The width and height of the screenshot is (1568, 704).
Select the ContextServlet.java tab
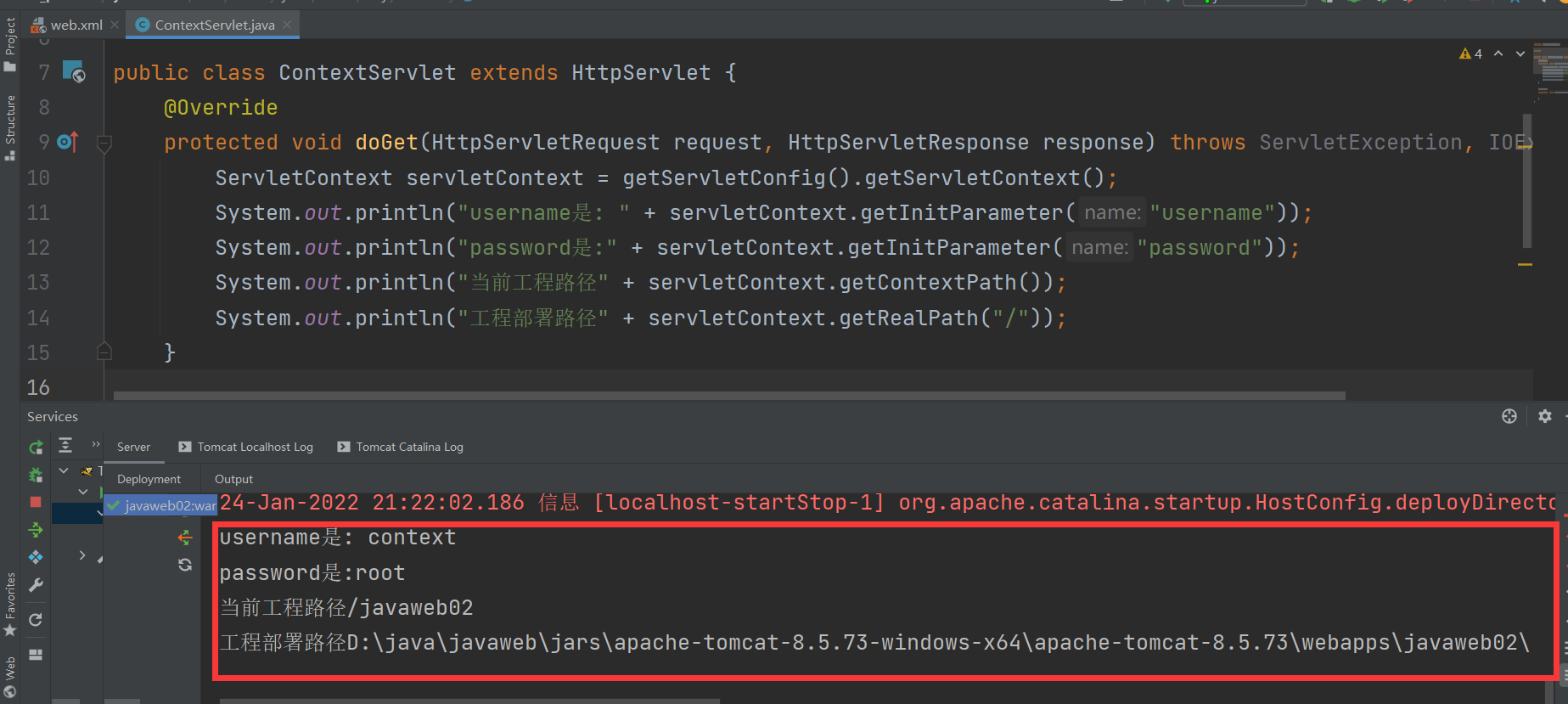pyautogui.click(x=214, y=25)
